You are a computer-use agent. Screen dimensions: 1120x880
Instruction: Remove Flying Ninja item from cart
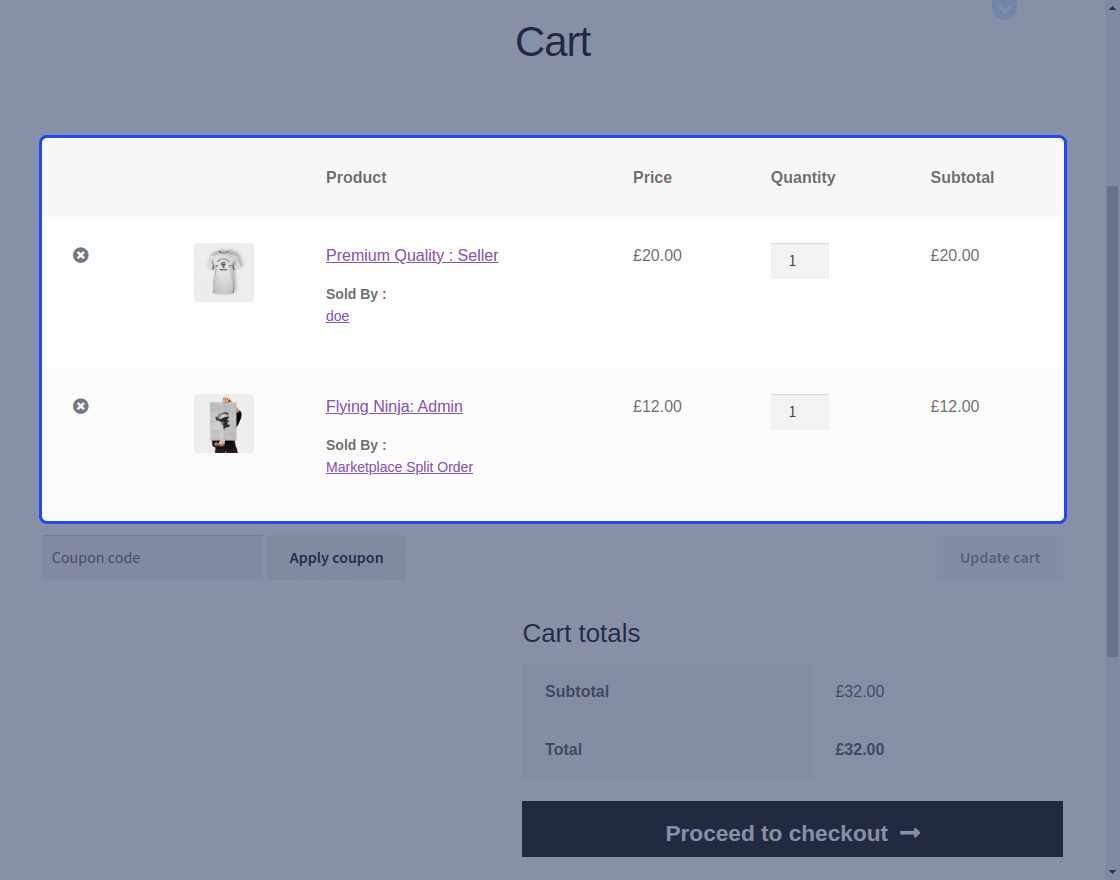81,406
